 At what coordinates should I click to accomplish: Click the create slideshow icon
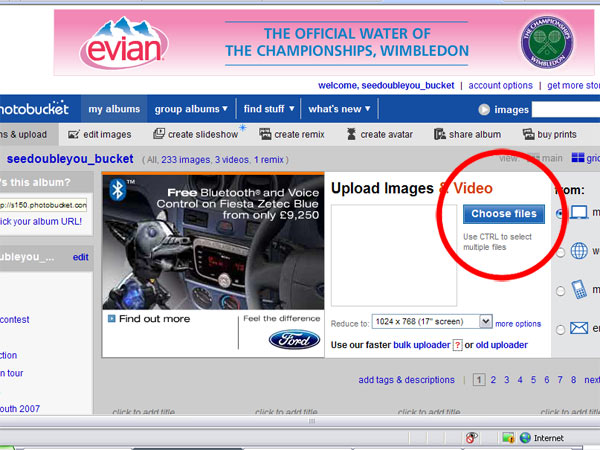coord(157,134)
